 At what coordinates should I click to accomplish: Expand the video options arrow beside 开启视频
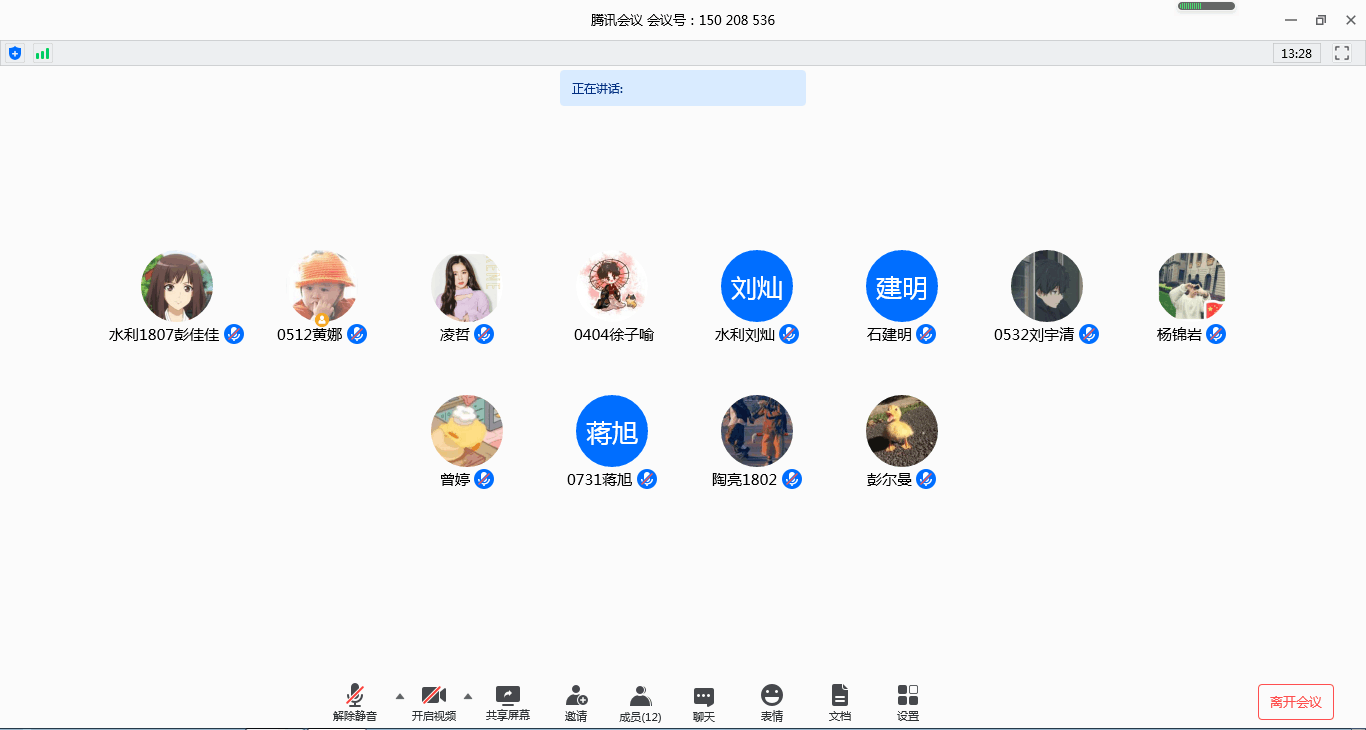[x=468, y=696]
